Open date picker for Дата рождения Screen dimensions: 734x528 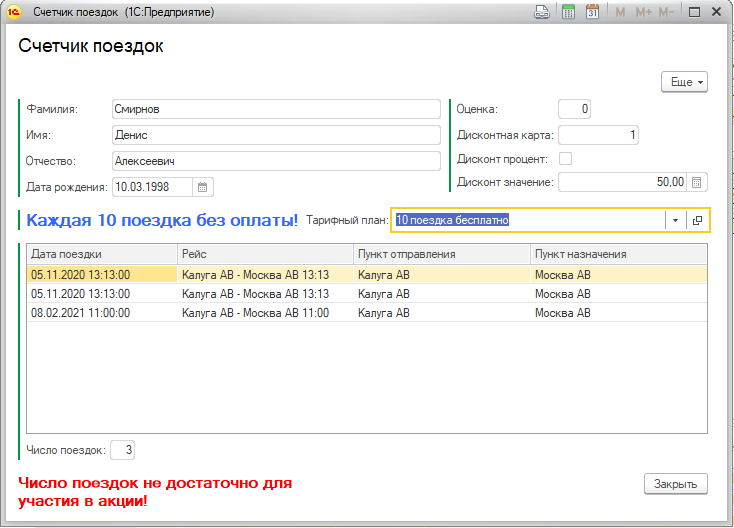pyautogui.click(x=202, y=186)
